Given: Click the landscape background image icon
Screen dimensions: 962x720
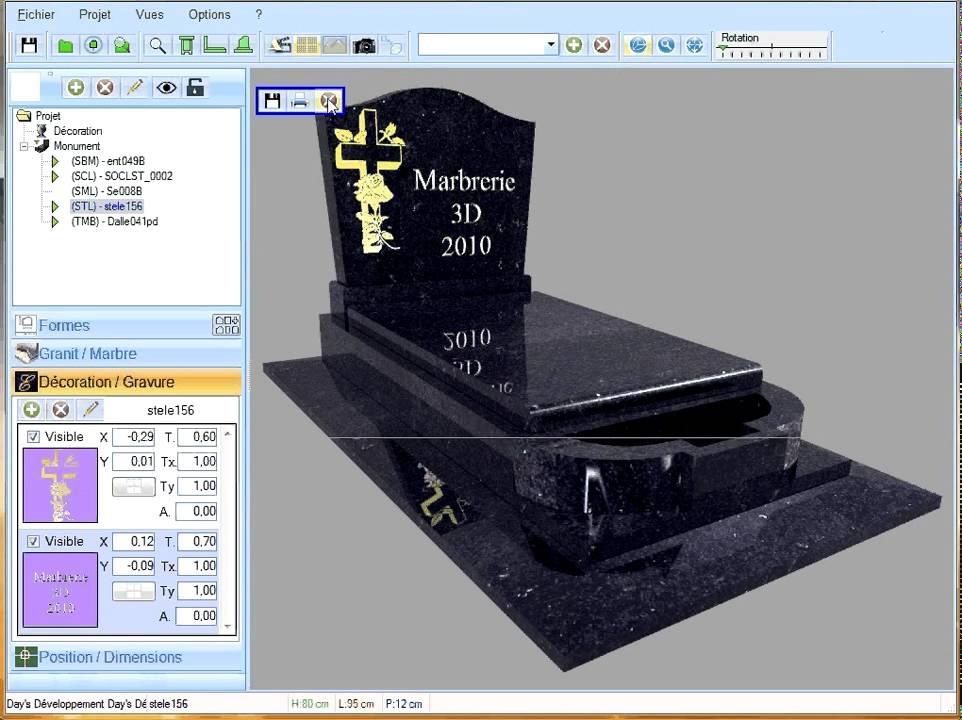Looking at the screenshot, I should [x=335, y=45].
